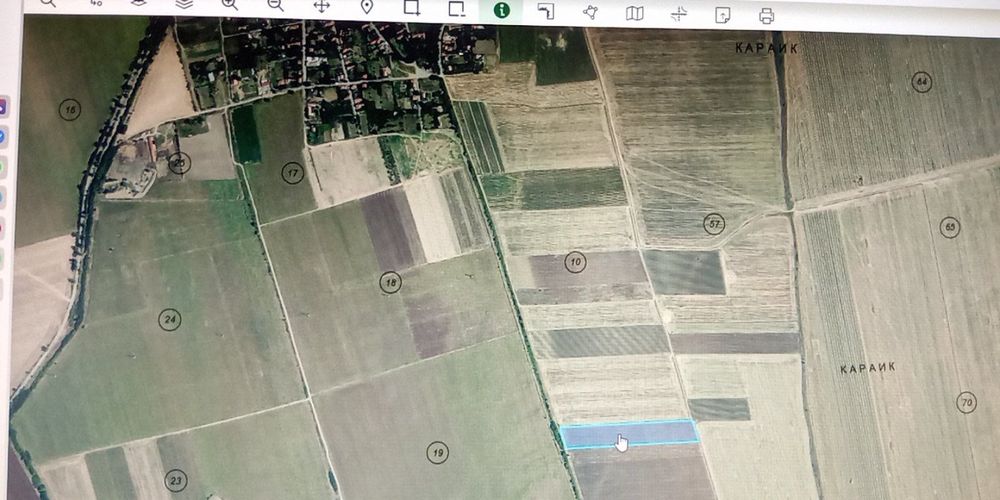Select block label 57 on map
Viewport: 1000px width, 500px height.
point(714,224)
